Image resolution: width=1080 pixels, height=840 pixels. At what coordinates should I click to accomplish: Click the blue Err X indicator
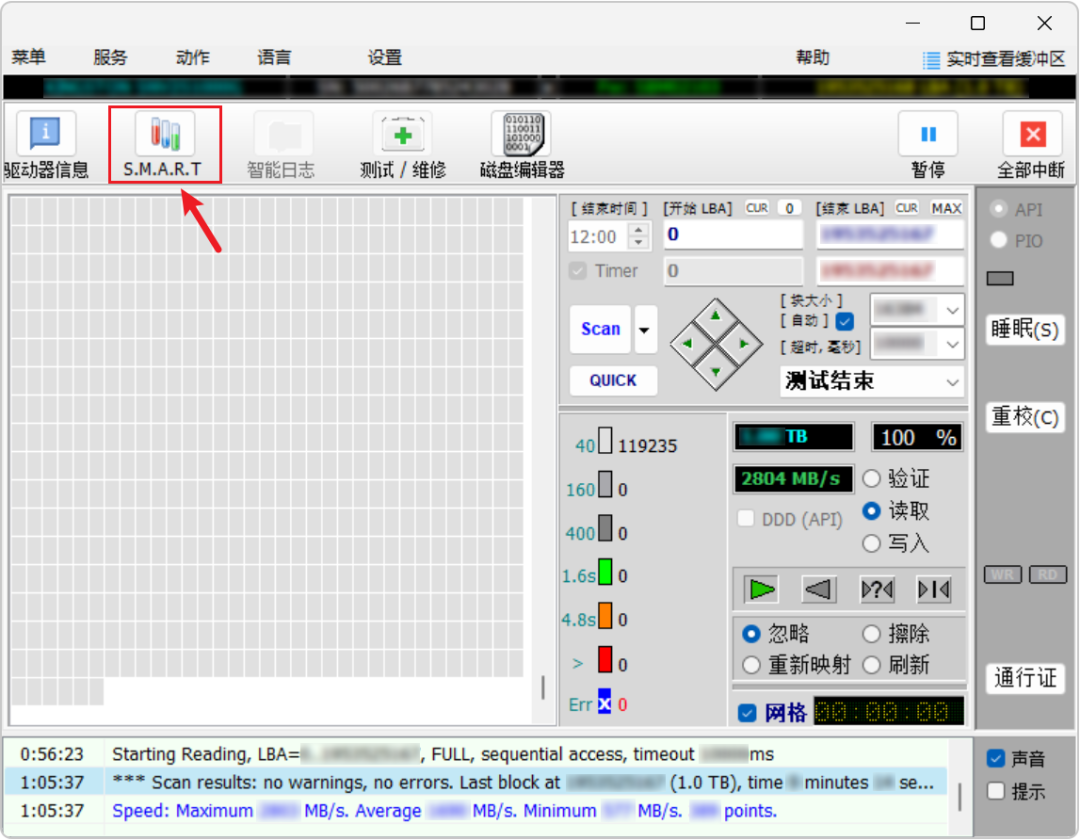(x=604, y=702)
